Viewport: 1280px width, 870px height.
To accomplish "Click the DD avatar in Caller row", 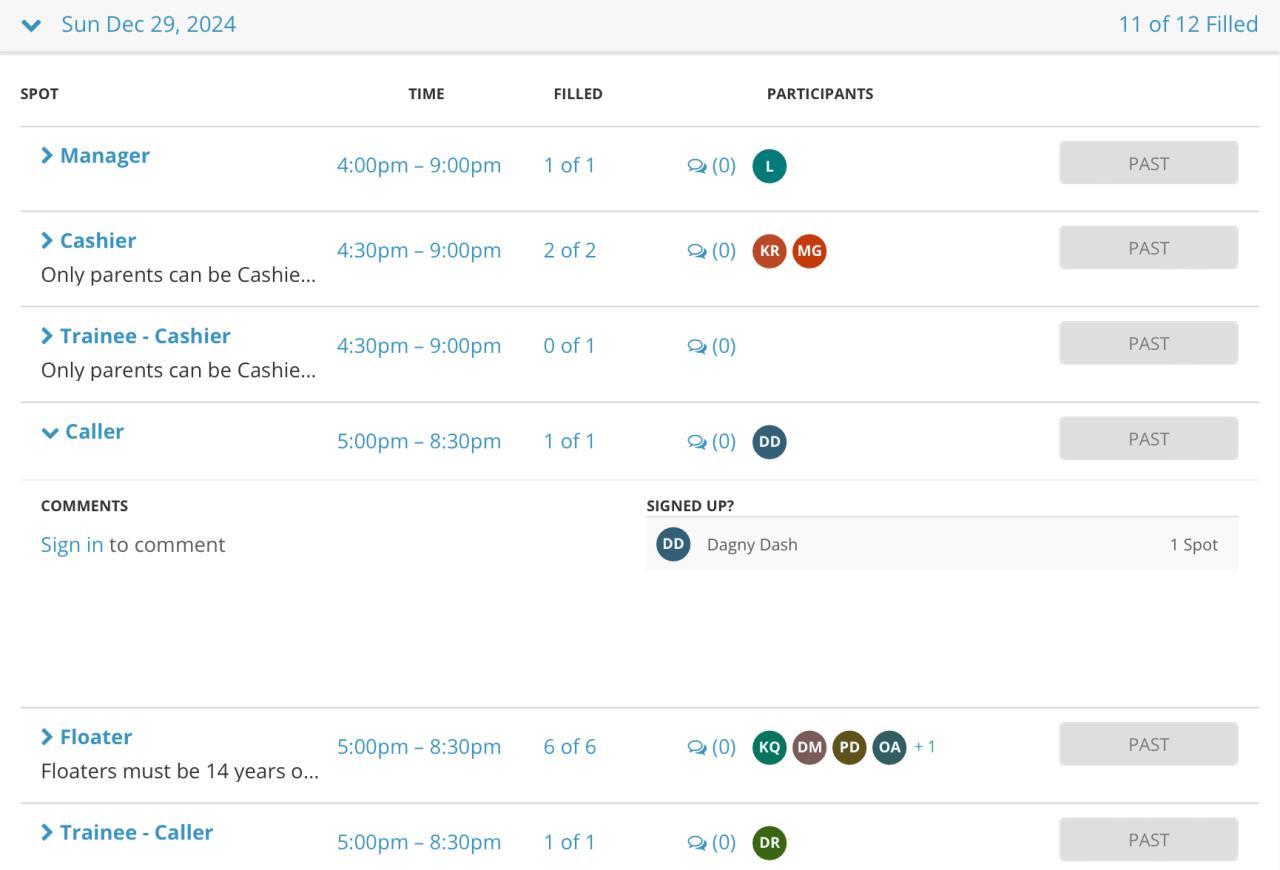I will coord(769,442).
